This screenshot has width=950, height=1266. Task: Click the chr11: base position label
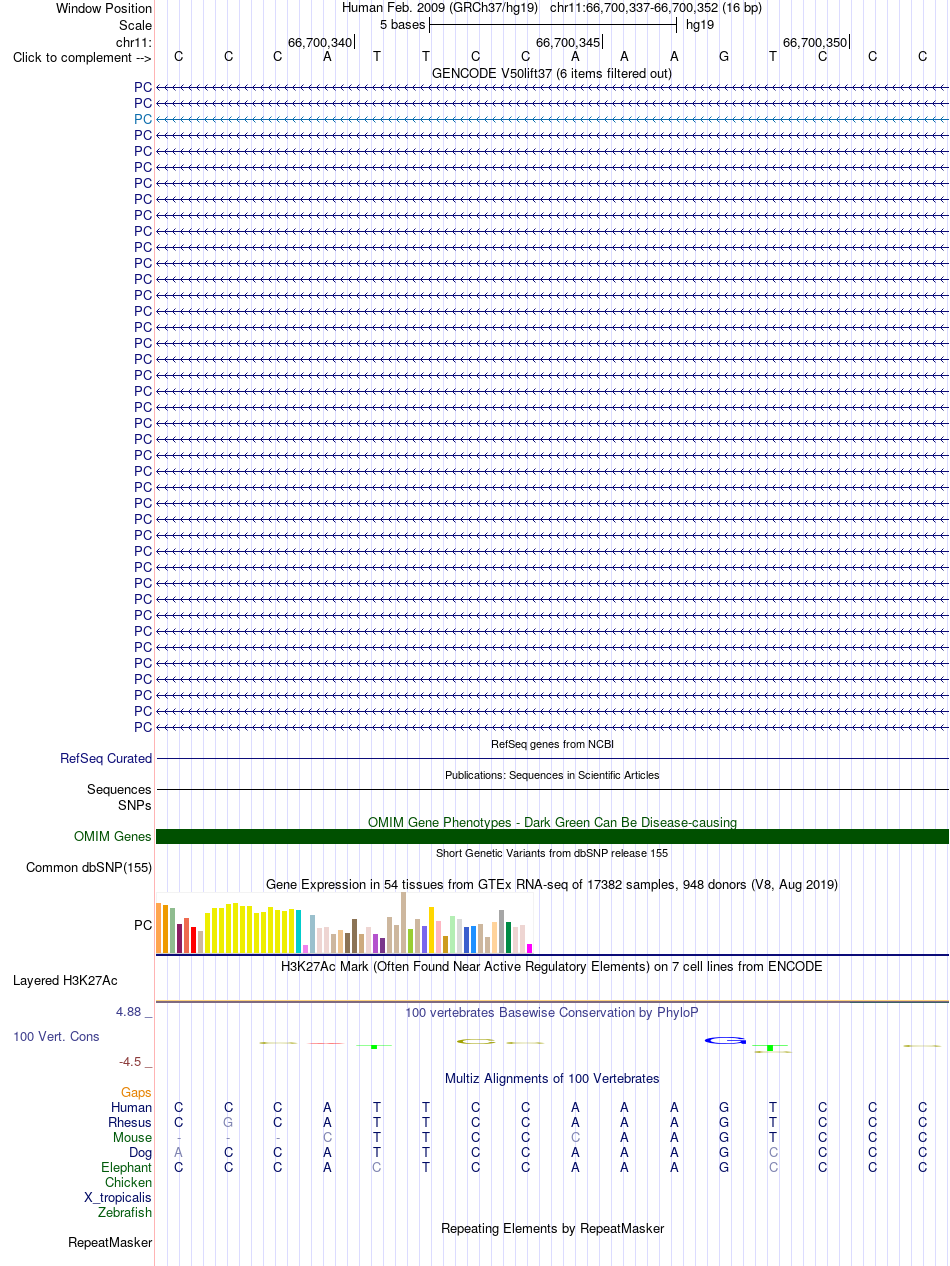pyautogui.click(x=134, y=42)
